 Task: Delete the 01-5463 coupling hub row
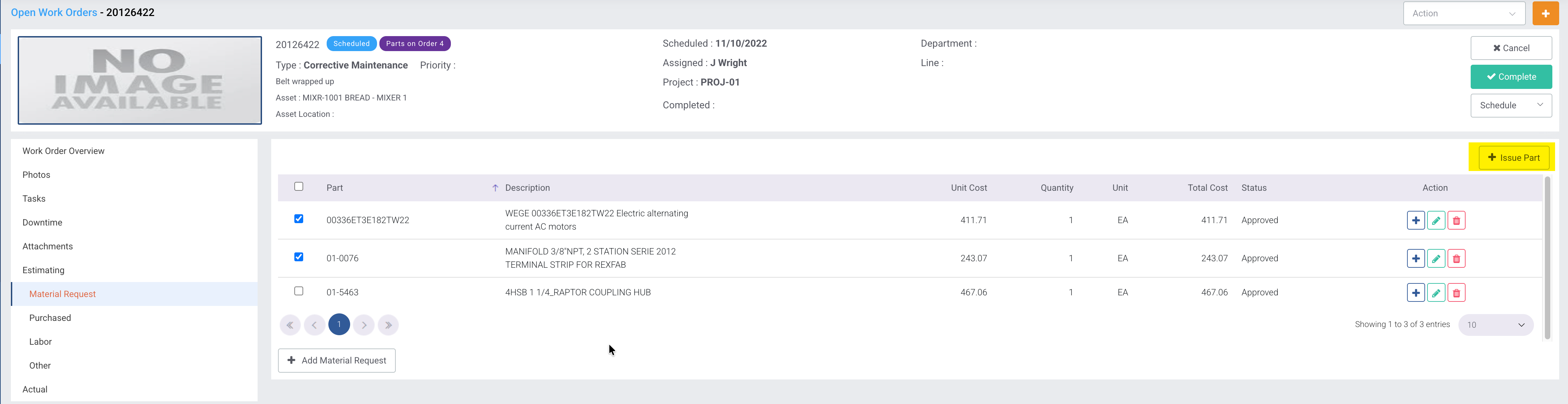(x=1456, y=293)
